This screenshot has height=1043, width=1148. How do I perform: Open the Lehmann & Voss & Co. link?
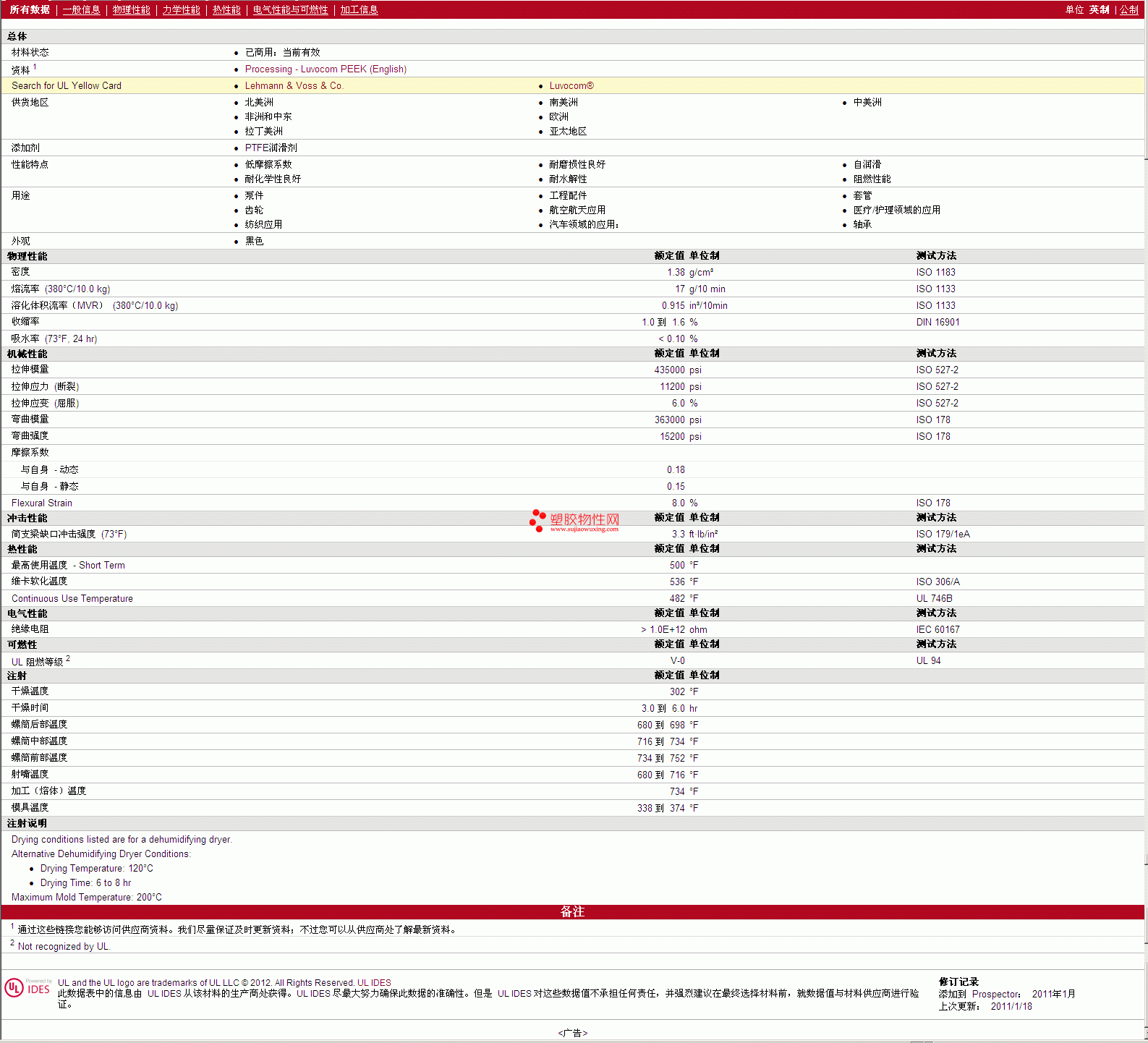[x=294, y=86]
